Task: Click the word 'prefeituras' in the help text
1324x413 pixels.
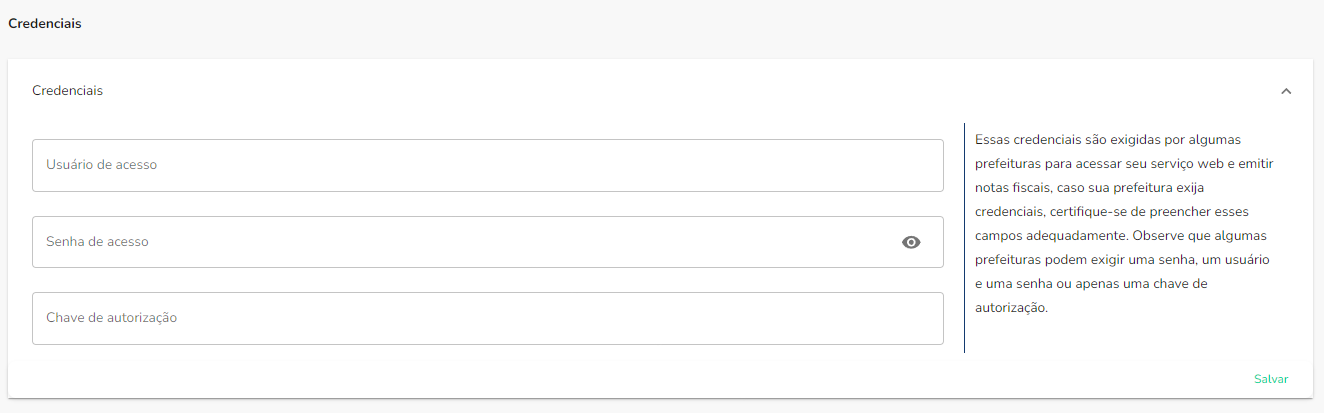Action: [x=1008, y=164]
